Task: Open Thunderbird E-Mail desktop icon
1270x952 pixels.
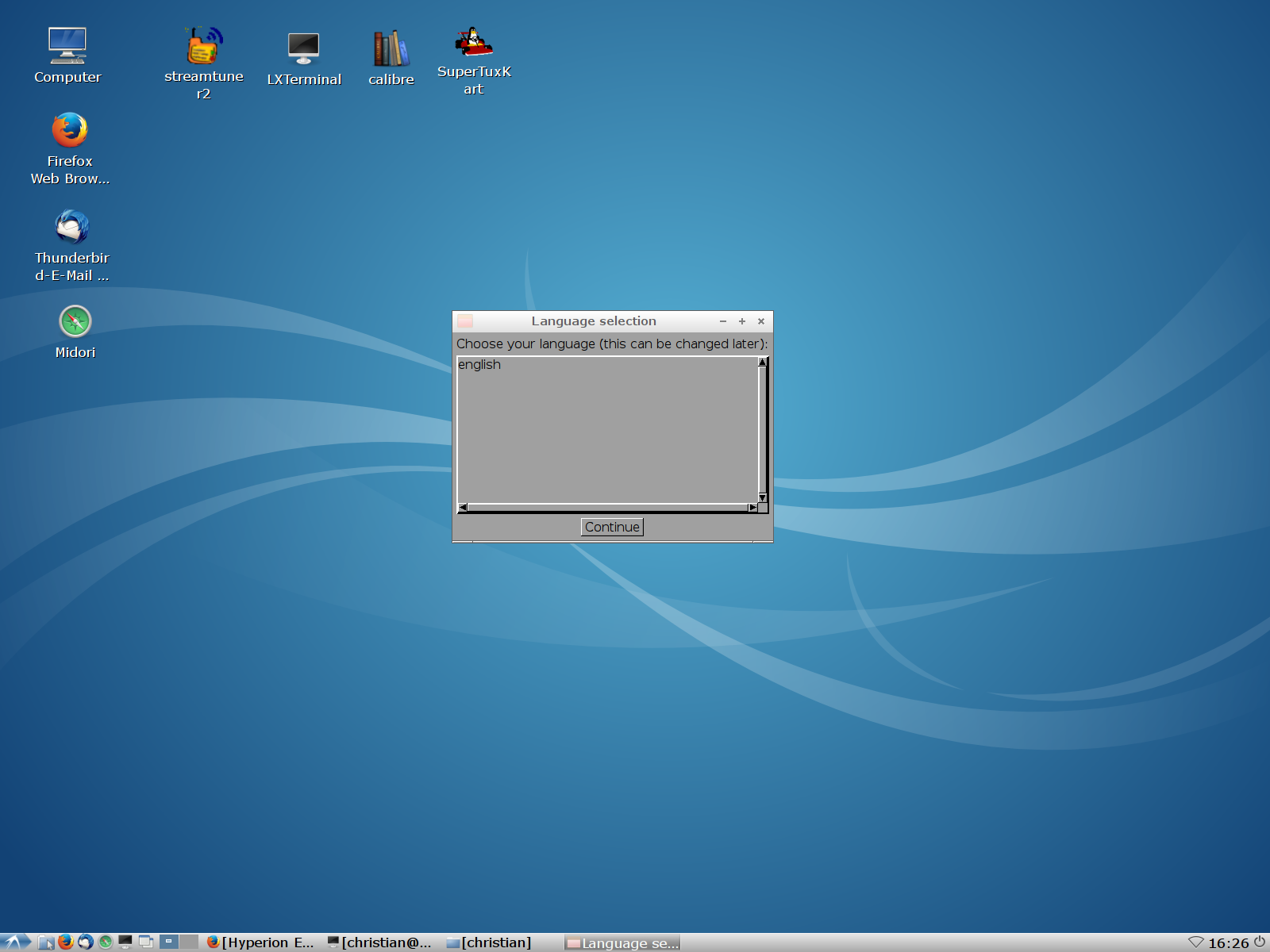Action: [x=71, y=228]
